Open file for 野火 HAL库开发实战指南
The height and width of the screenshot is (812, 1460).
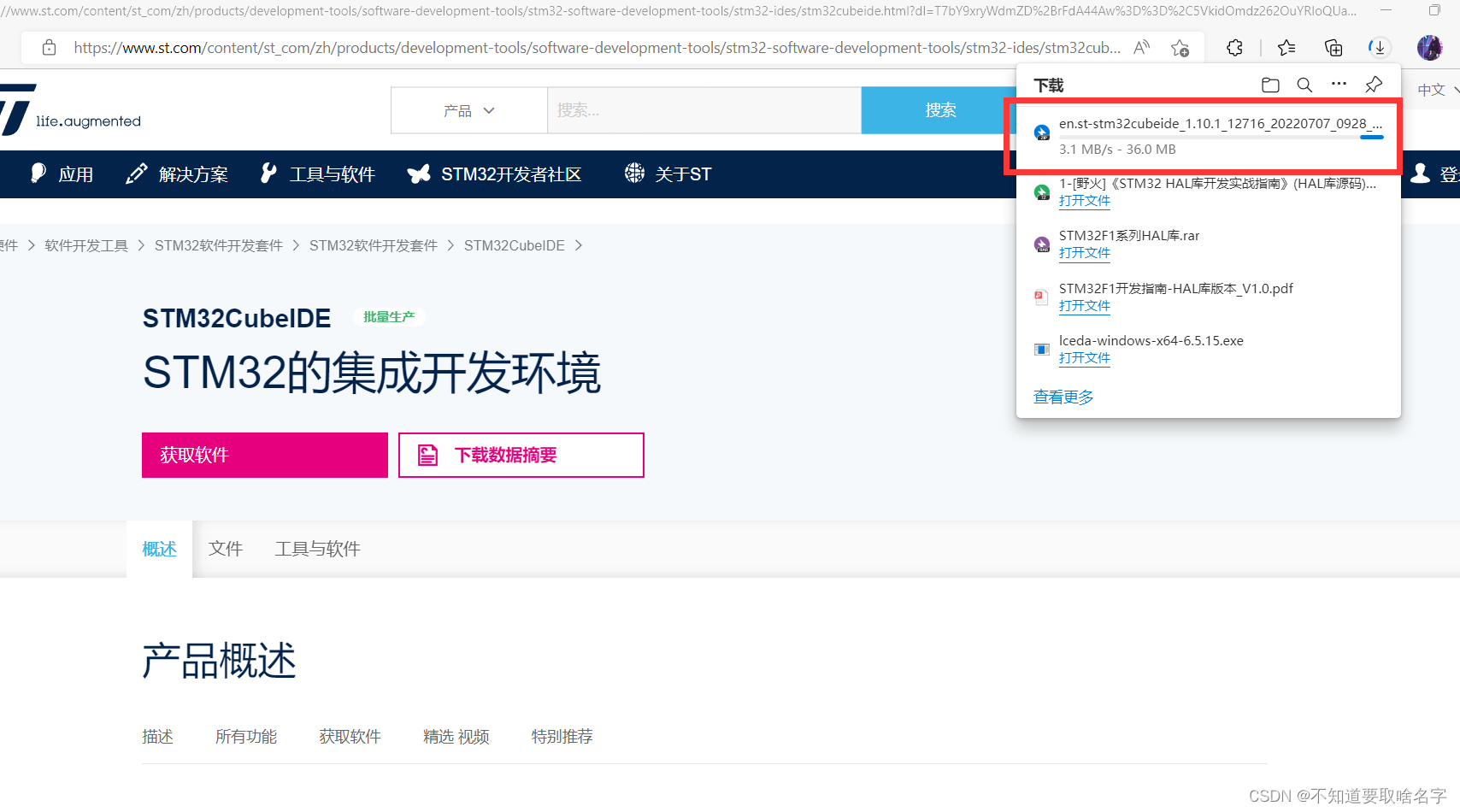(1085, 201)
